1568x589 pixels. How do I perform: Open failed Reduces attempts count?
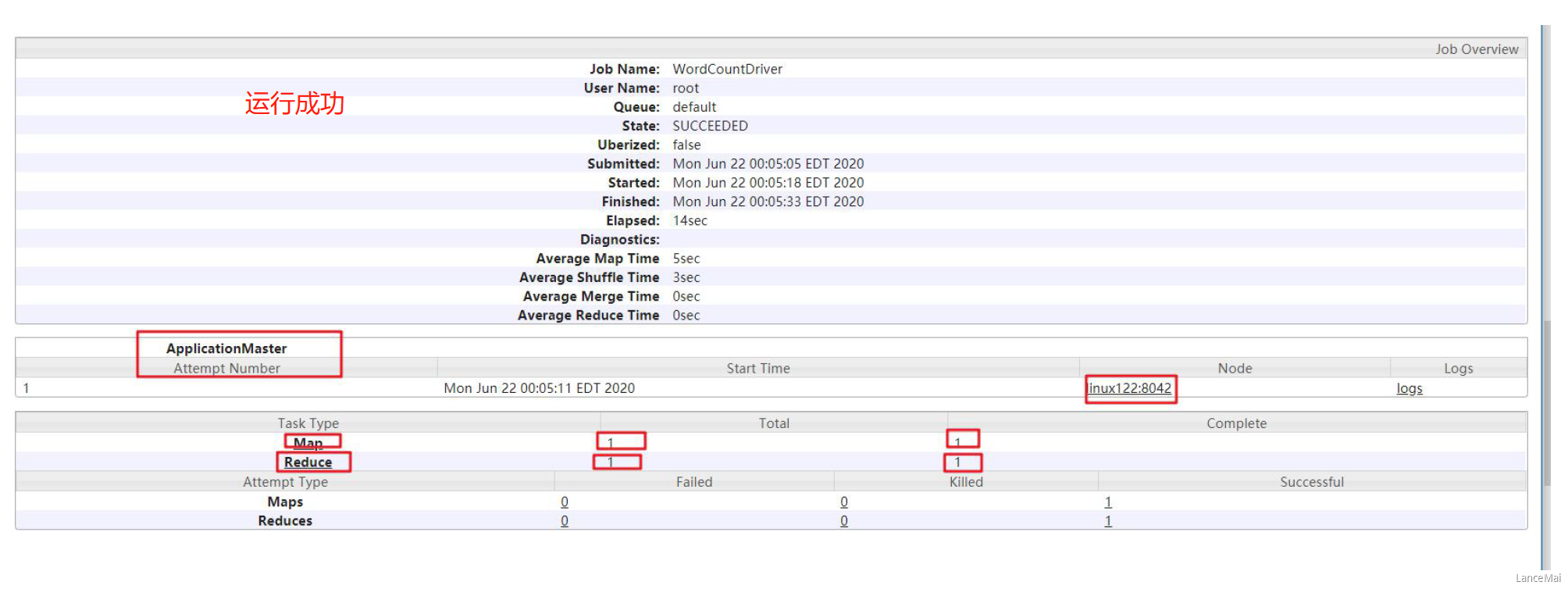[x=565, y=520]
